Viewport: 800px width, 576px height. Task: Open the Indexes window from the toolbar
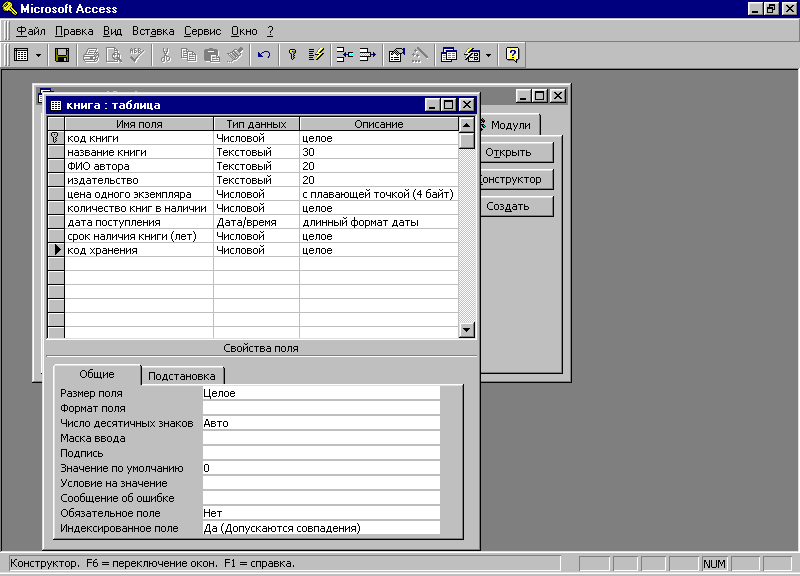316,55
